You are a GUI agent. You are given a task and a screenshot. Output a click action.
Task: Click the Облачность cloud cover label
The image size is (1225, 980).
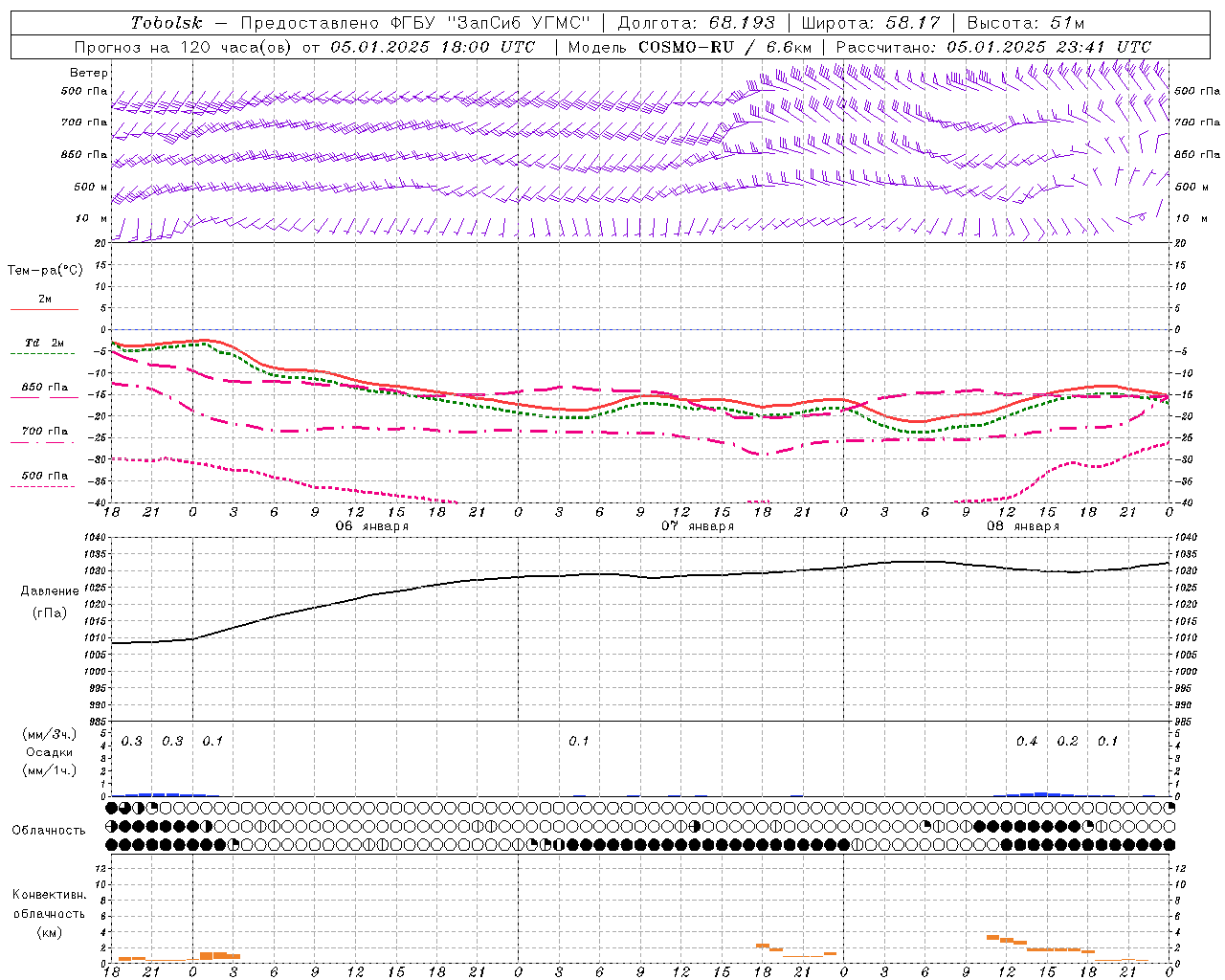(49, 831)
